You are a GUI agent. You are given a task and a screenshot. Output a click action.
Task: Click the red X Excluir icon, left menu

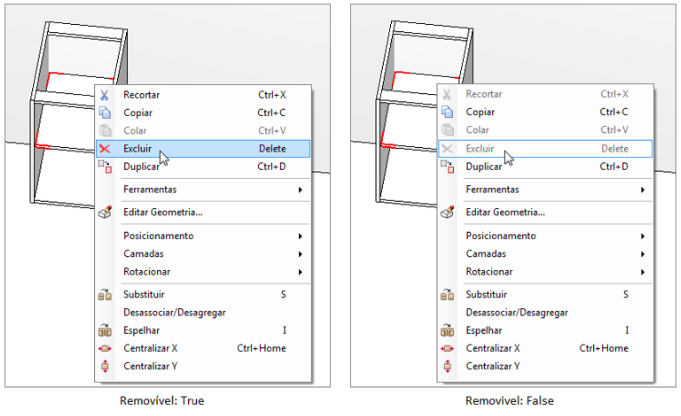click(105, 149)
